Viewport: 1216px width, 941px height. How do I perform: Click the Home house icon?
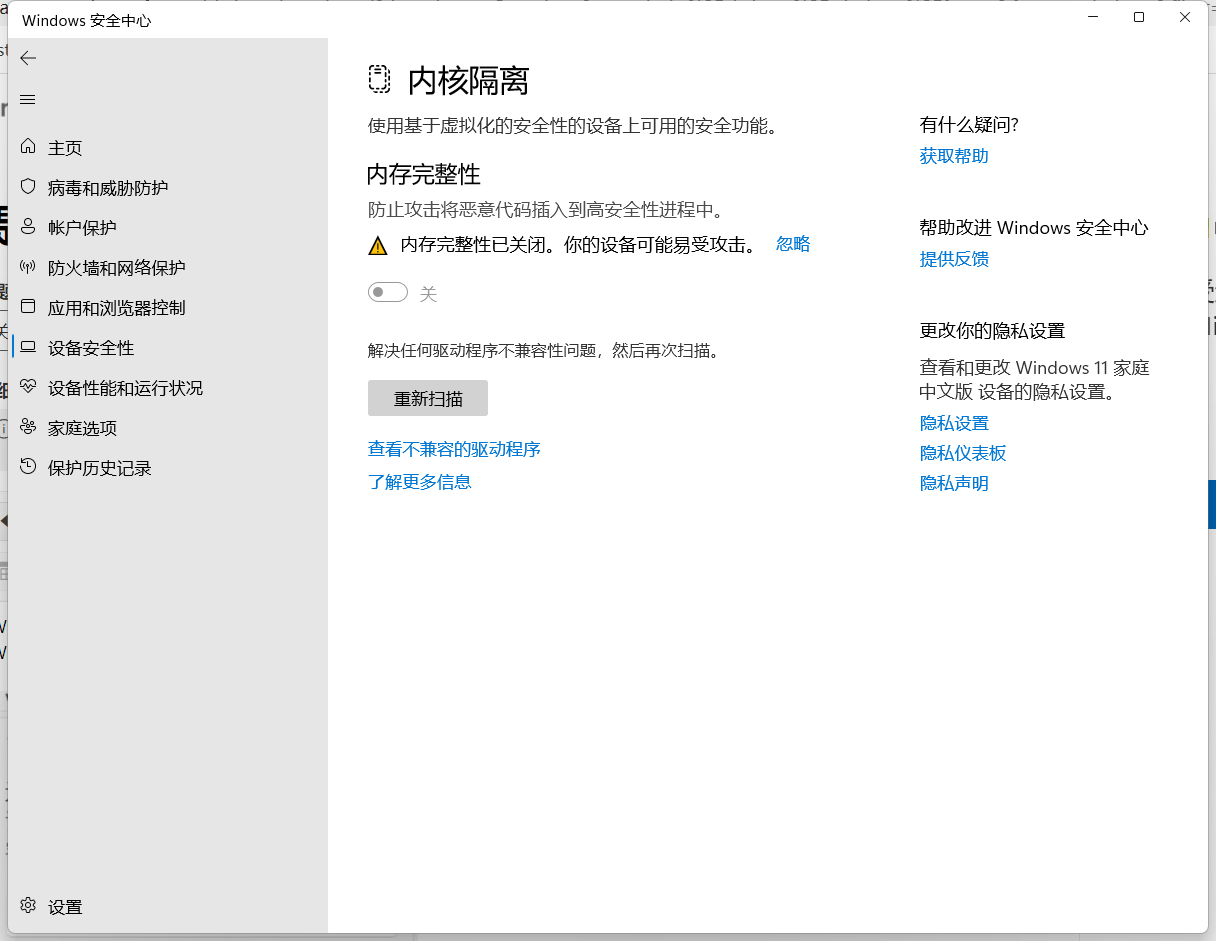[28, 147]
